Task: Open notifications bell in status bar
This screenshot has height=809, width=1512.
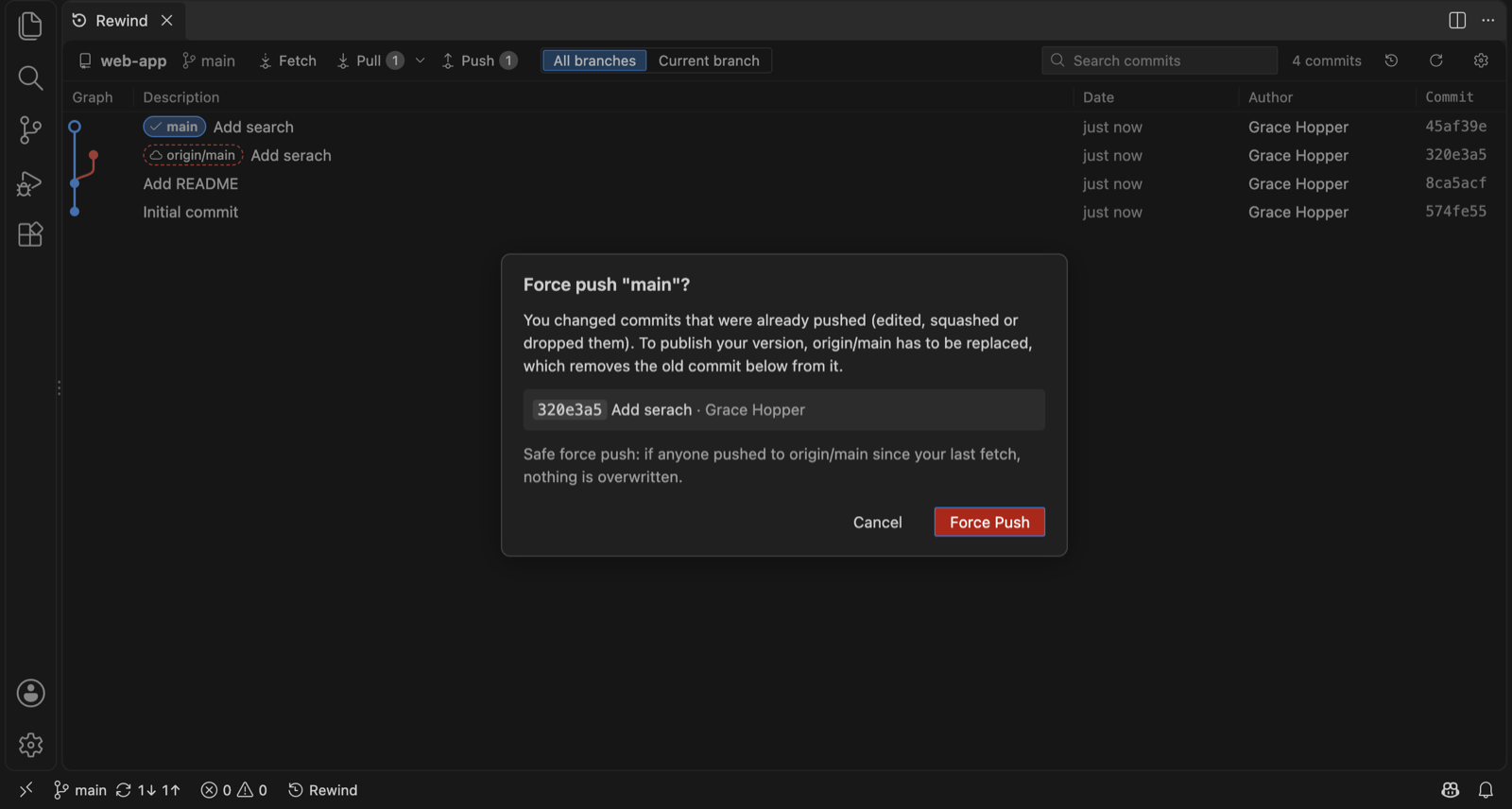Action: click(x=1486, y=789)
